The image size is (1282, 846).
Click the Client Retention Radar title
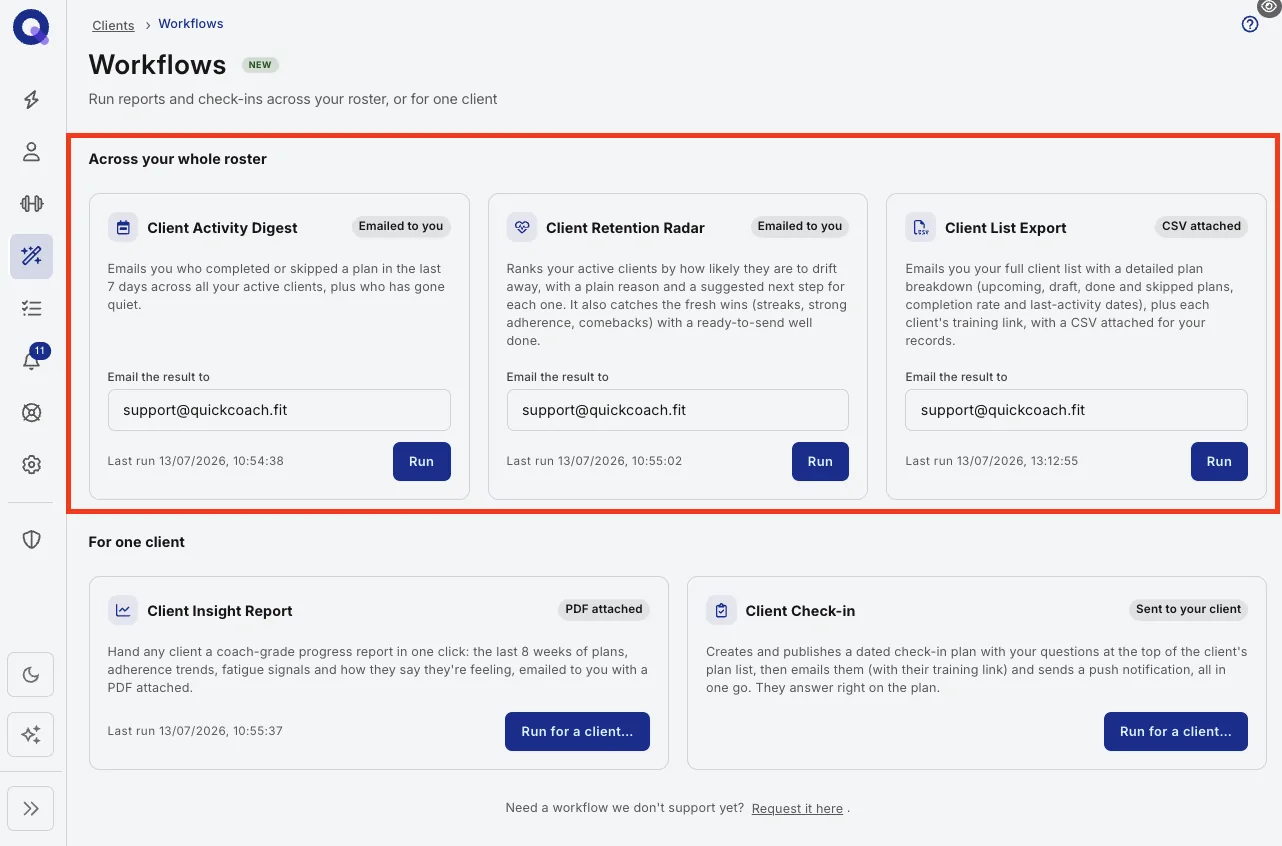[x=625, y=228]
